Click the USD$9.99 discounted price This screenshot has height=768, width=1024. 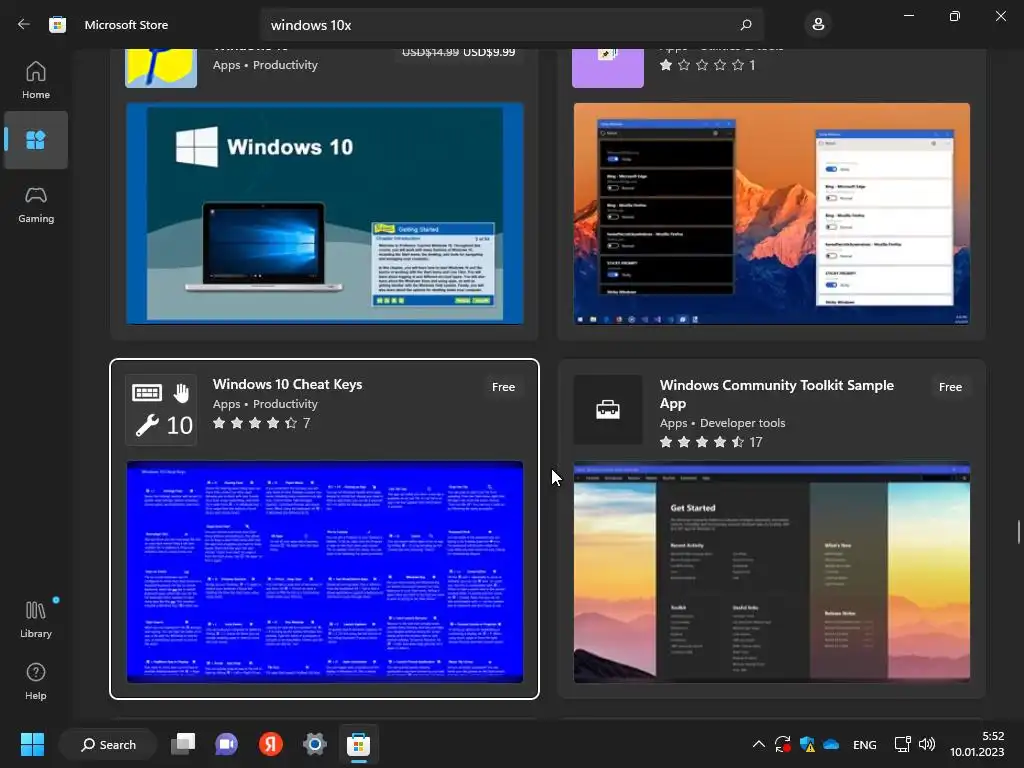tap(489, 52)
